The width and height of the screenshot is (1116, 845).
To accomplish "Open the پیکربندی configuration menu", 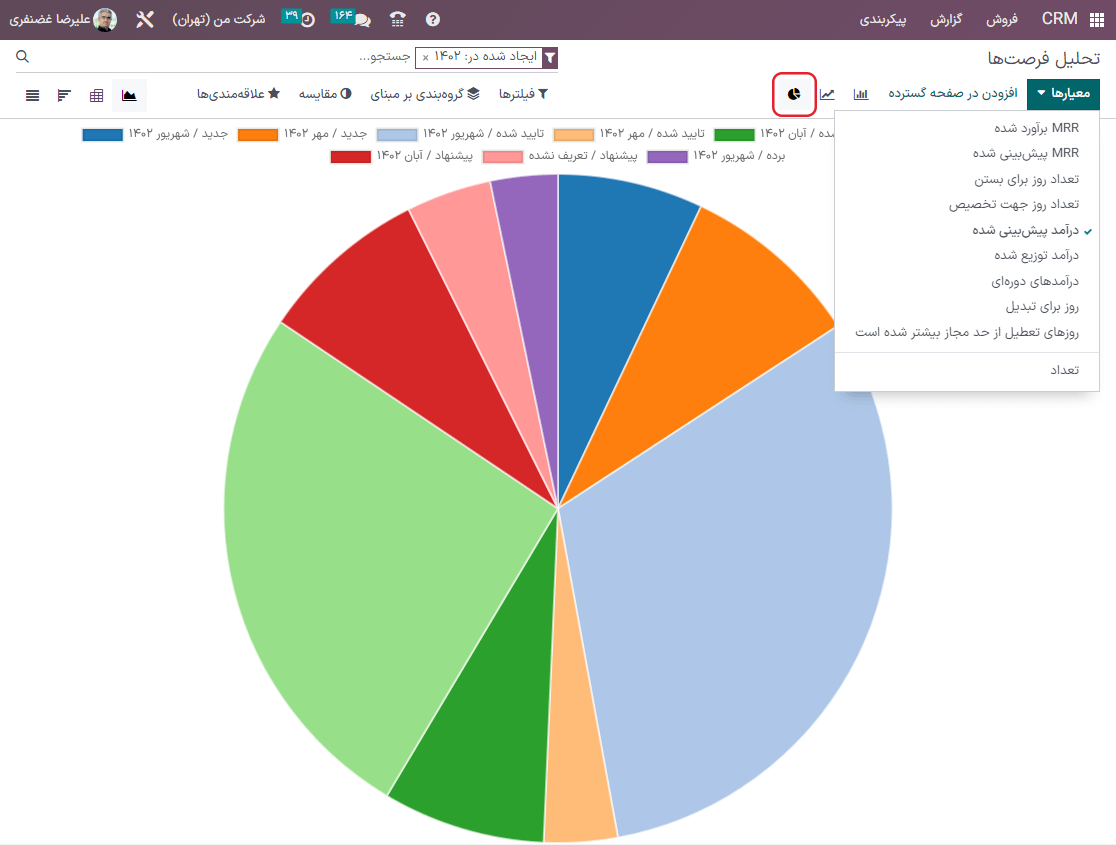I will point(883,19).
